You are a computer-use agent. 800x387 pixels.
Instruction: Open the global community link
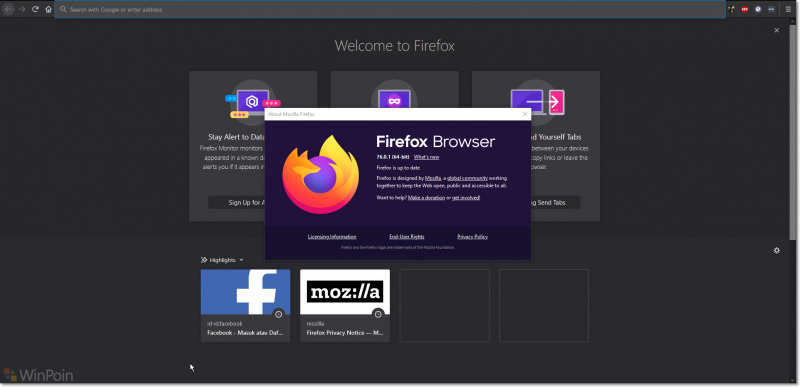coord(467,178)
